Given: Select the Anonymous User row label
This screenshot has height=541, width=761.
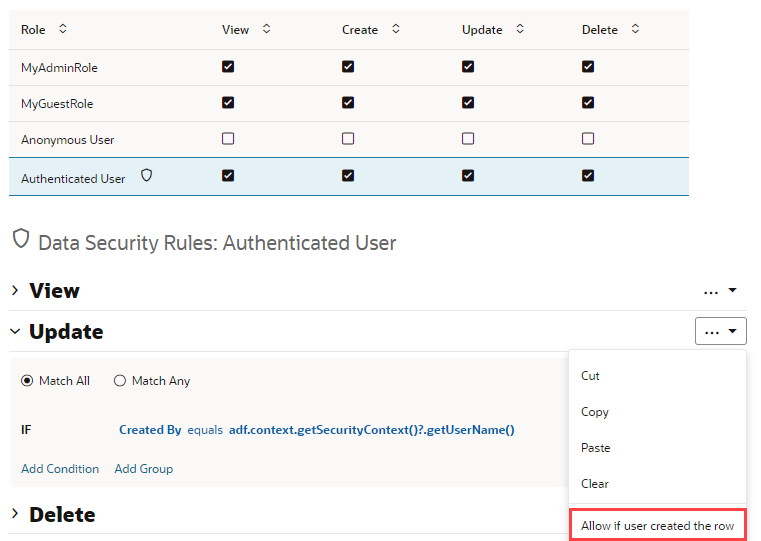Looking at the screenshot, I should [67, 140].
